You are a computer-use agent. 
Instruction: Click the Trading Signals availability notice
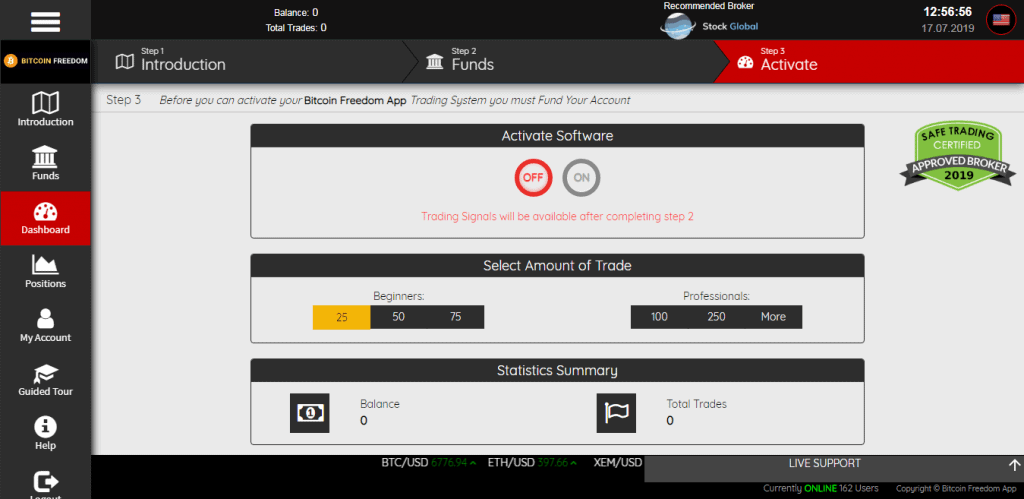(x=557, y=216)
